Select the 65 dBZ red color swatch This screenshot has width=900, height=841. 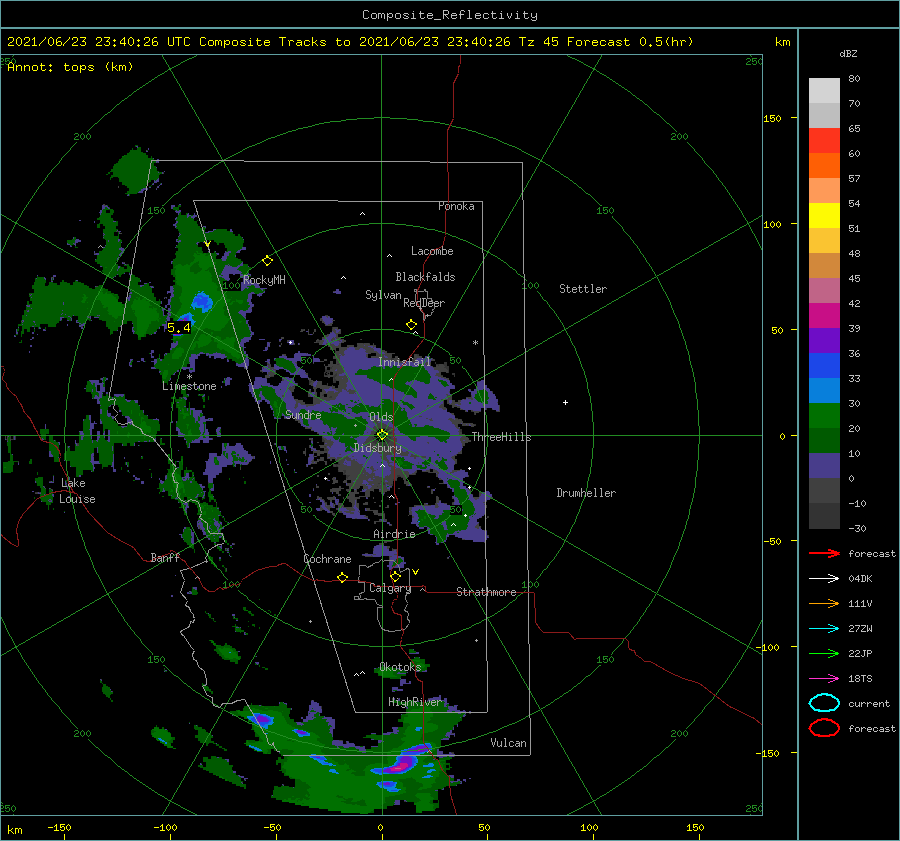[x=824, y=141]
